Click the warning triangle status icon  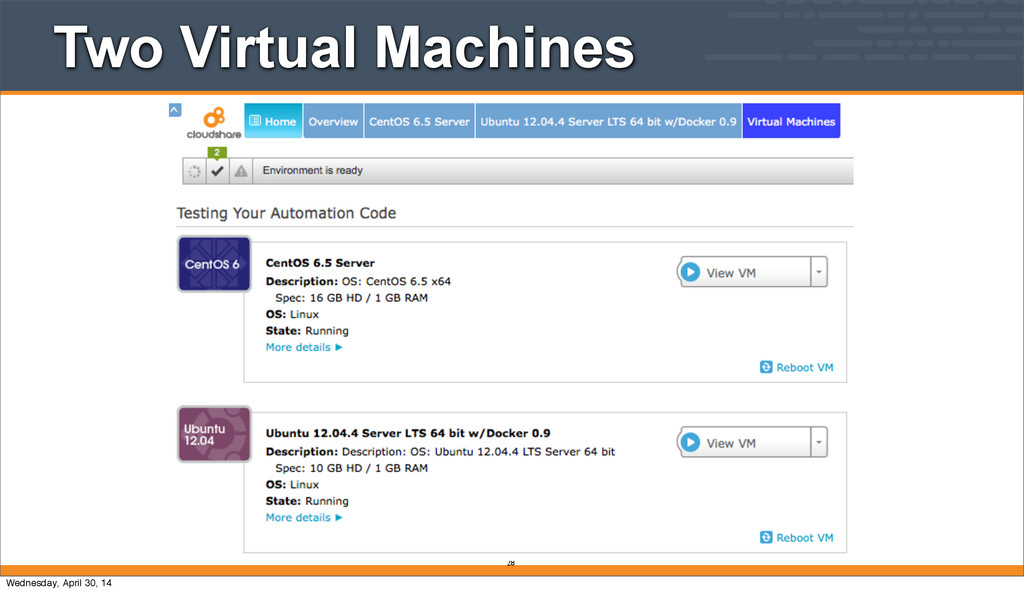pos(241,171)
